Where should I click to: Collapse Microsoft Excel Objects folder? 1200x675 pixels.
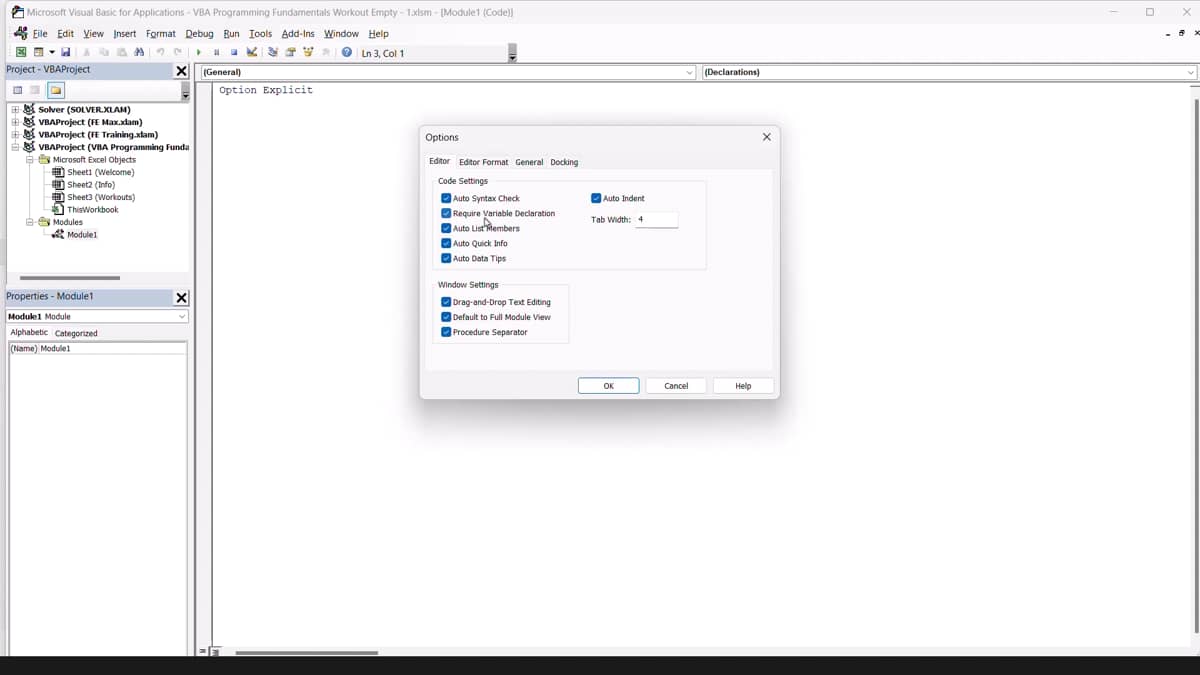30,160
